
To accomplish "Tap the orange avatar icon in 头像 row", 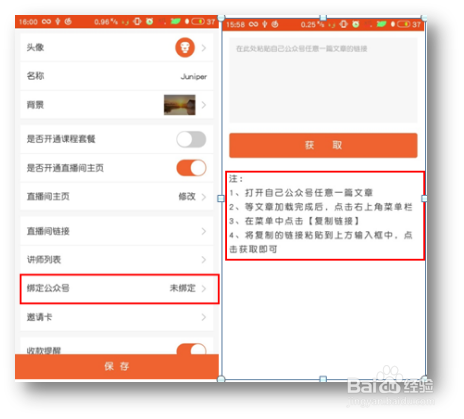I will click(185, 48).
